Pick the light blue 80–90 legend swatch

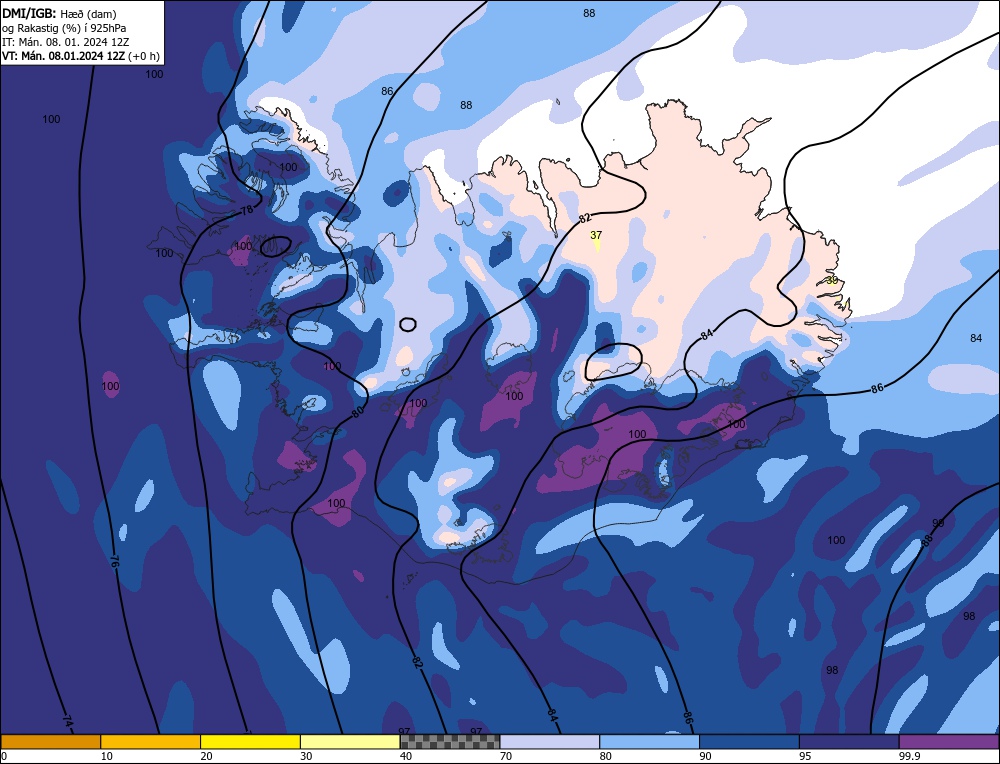(x=649, y=742)
